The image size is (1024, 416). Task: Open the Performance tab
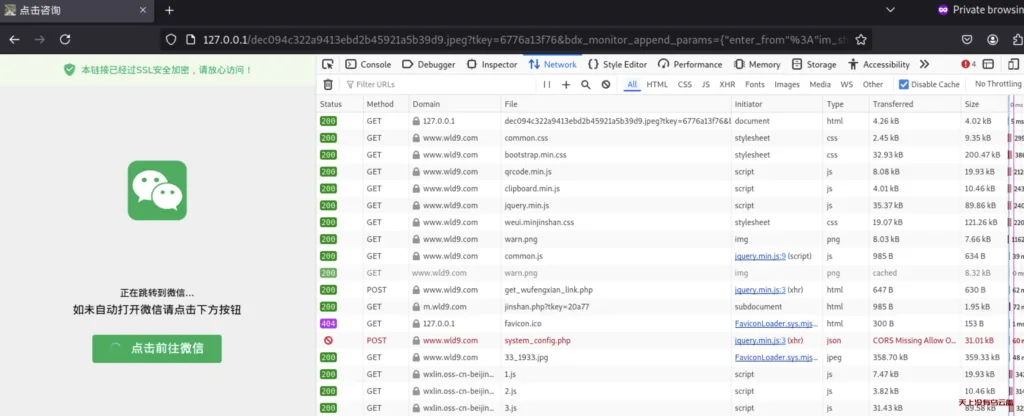click(690, 64)
